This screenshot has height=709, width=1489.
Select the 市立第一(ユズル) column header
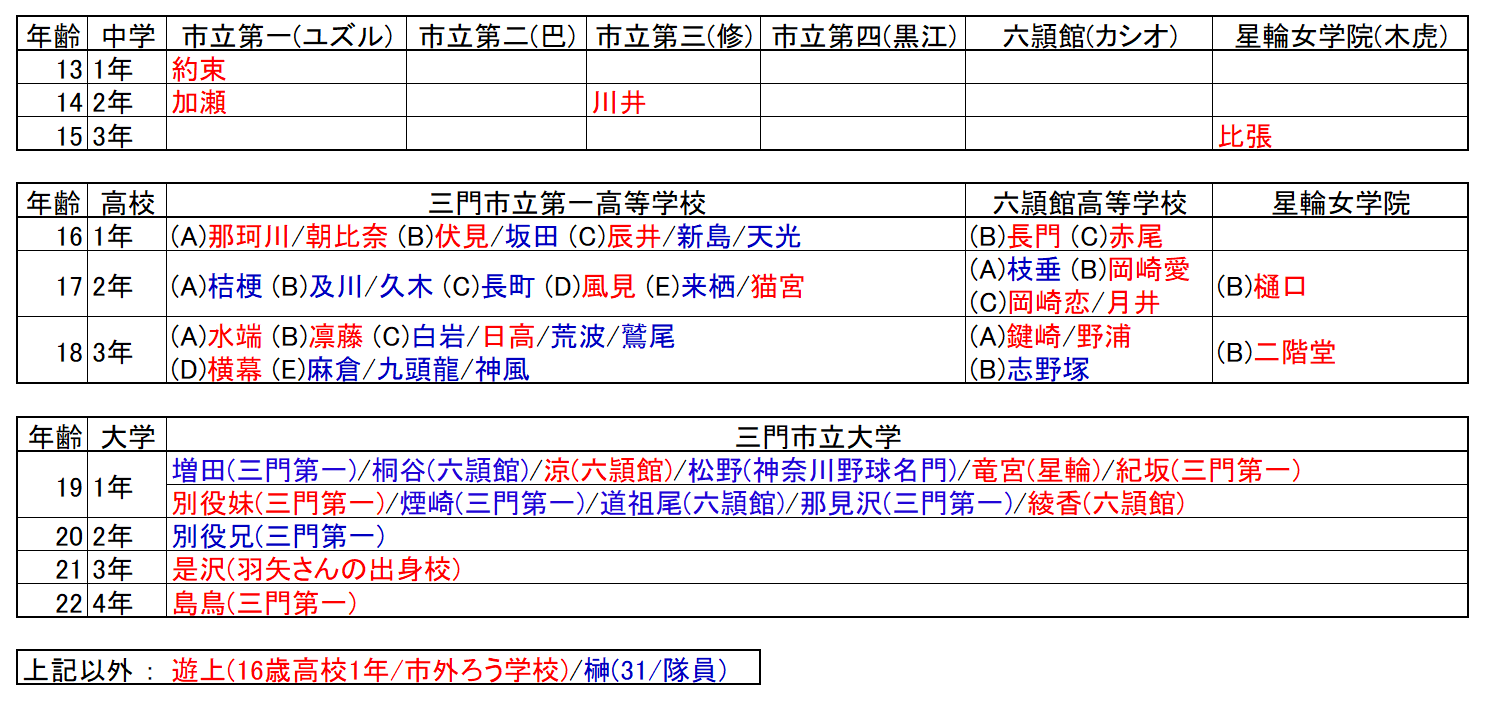point(287,36)
